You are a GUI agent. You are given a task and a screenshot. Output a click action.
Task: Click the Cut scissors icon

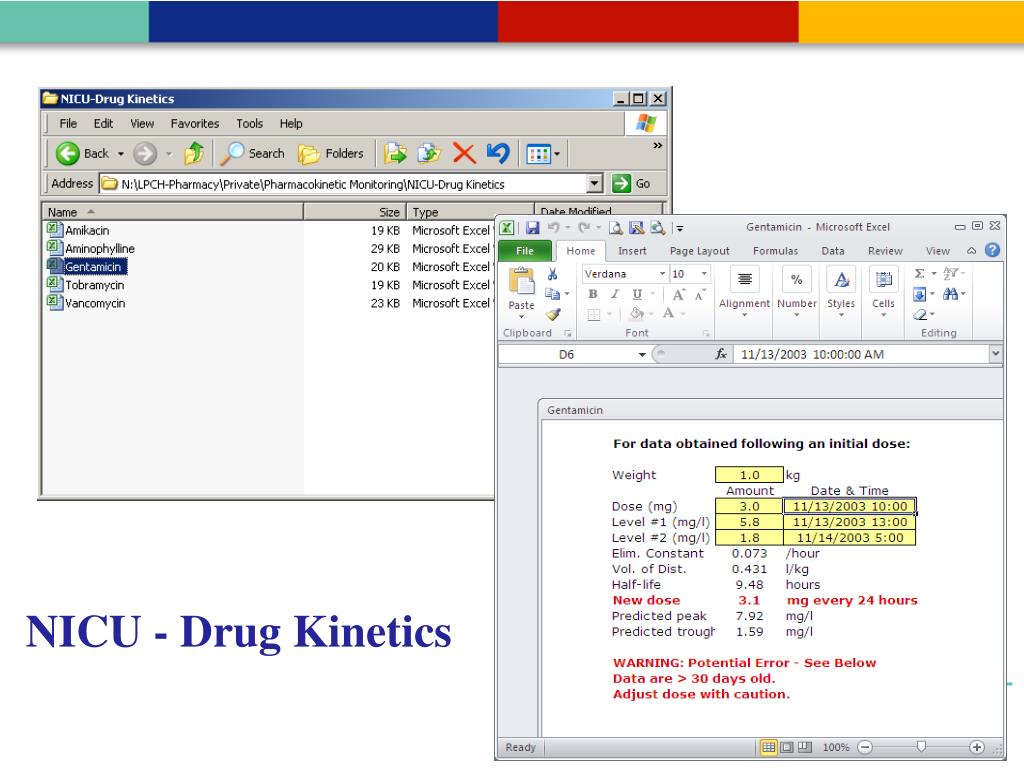[x=552, y=274]
